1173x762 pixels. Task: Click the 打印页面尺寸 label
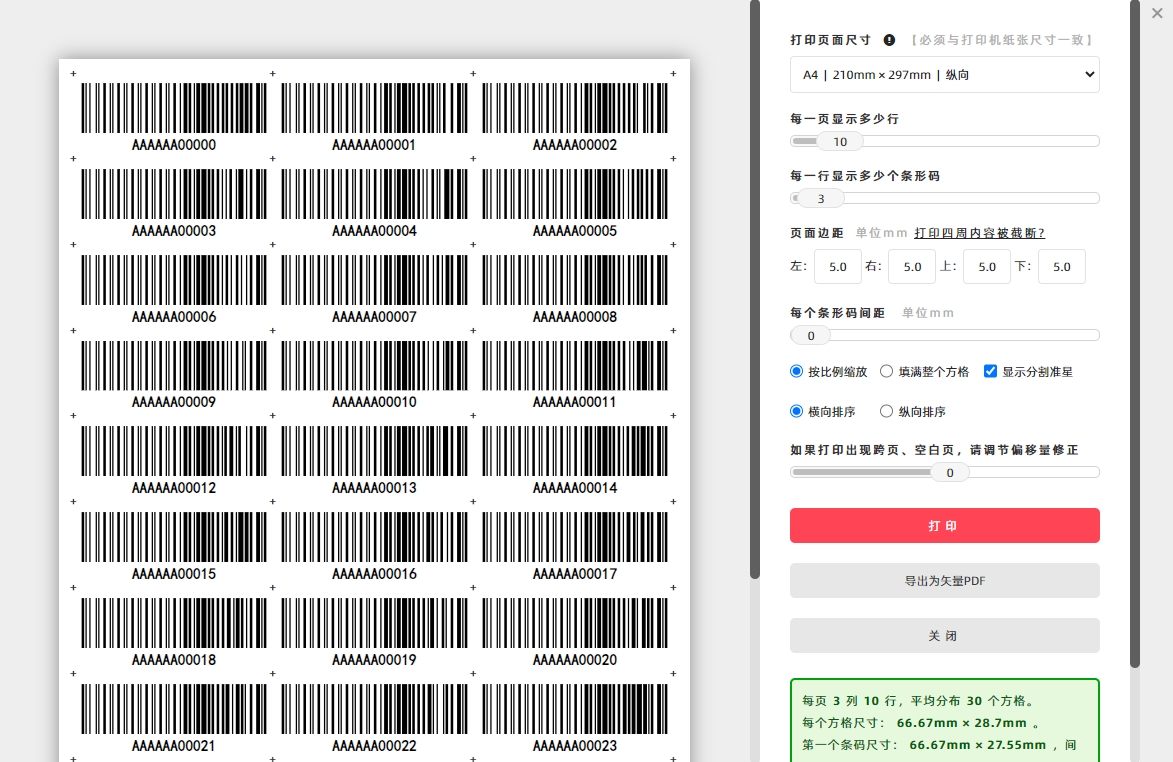pos(831,40)
